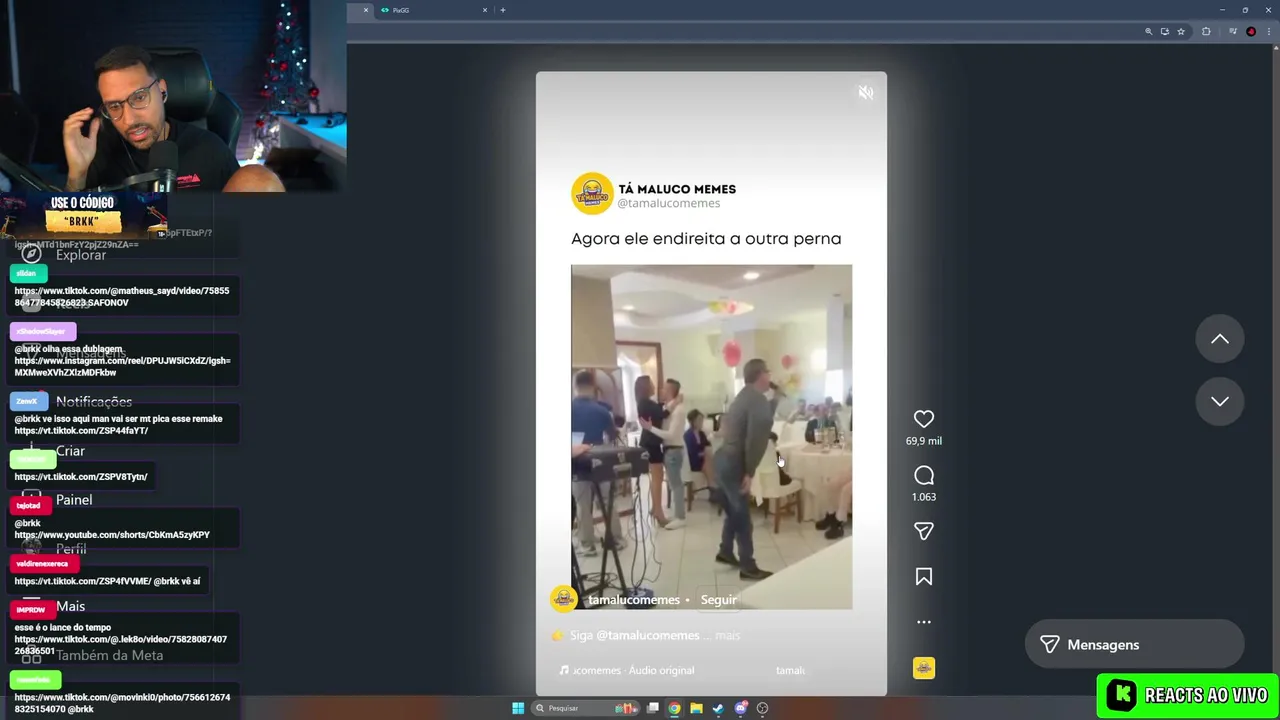Click the zoom magnifier icon in address bar
Viewport: 1280px width, 720px height.
point(1149,32)
